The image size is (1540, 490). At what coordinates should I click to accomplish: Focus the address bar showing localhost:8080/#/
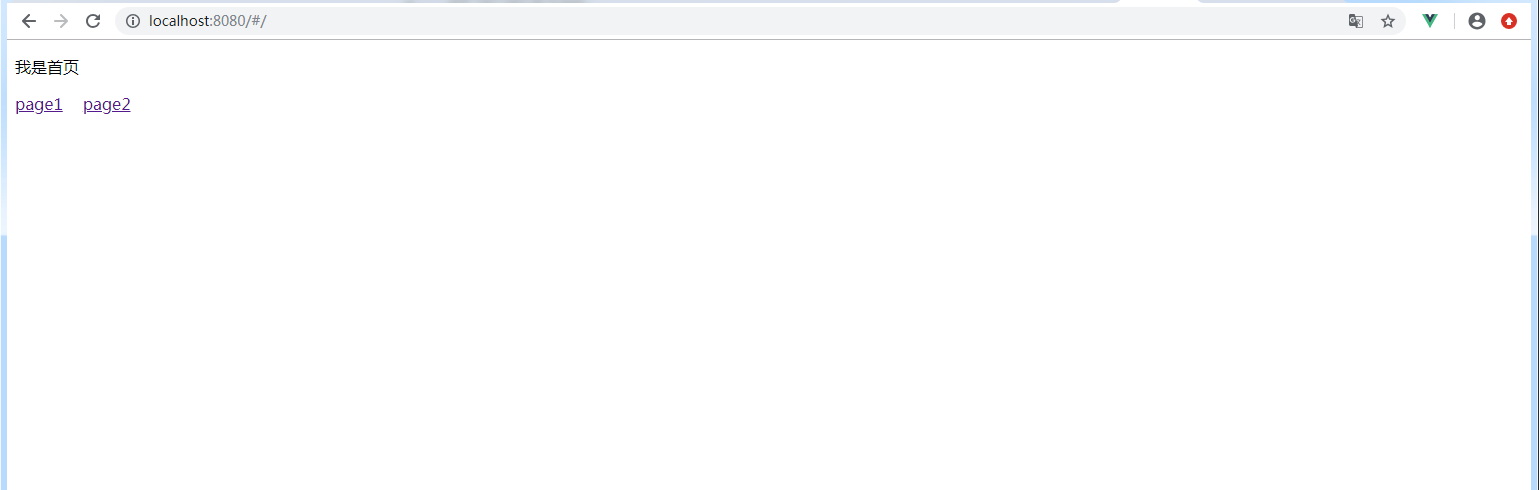tap(760, 21)
